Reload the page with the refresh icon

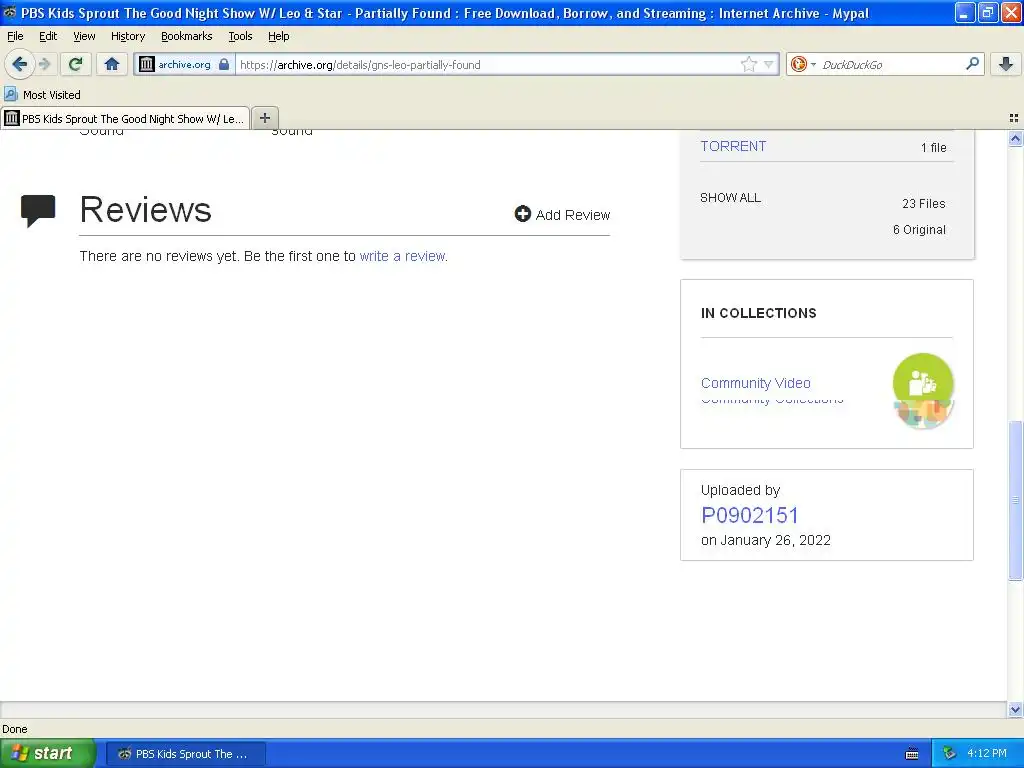click(x=76, y=64)
